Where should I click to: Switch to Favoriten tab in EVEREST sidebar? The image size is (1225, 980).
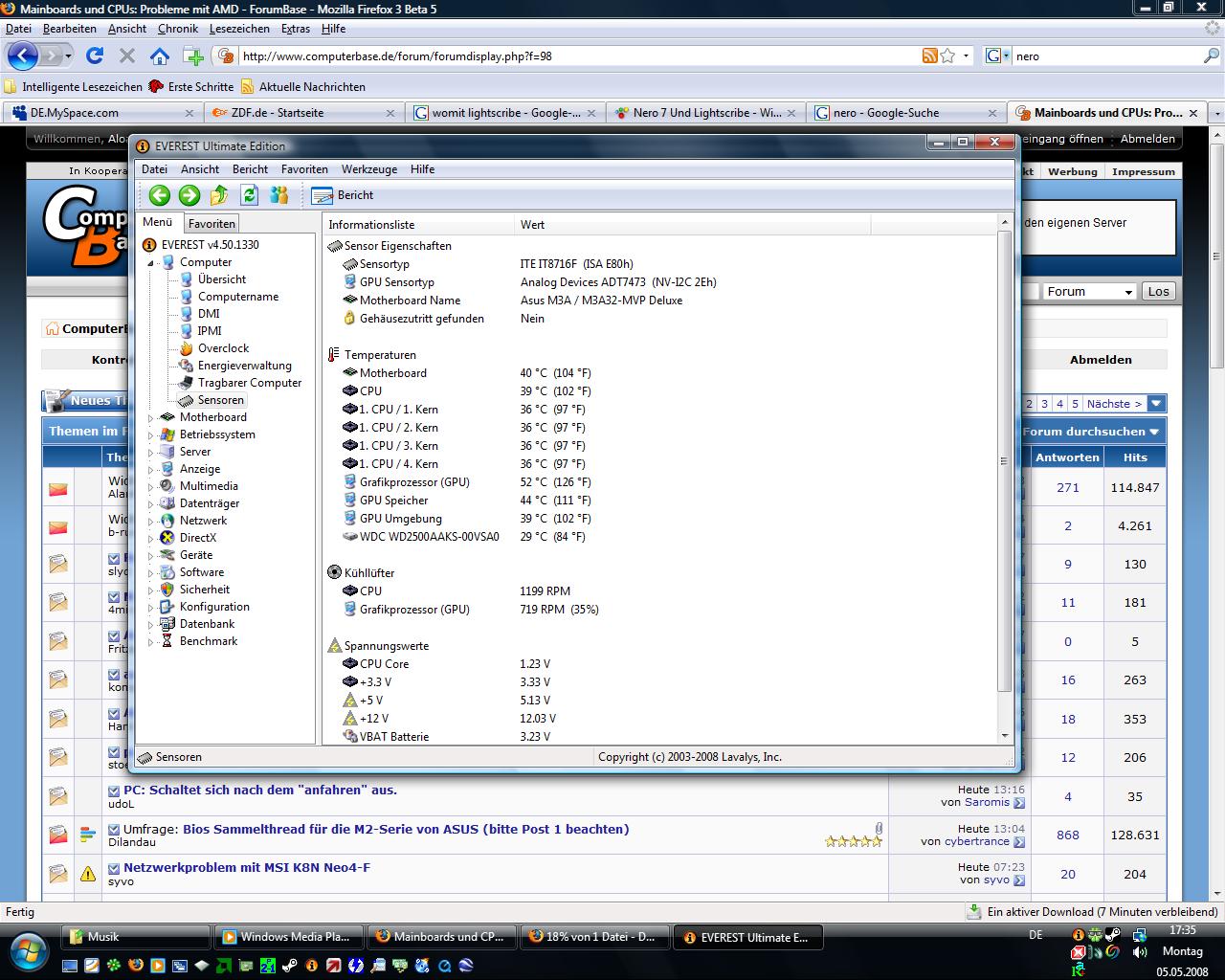pyautogui.click(x=212, y=224)
